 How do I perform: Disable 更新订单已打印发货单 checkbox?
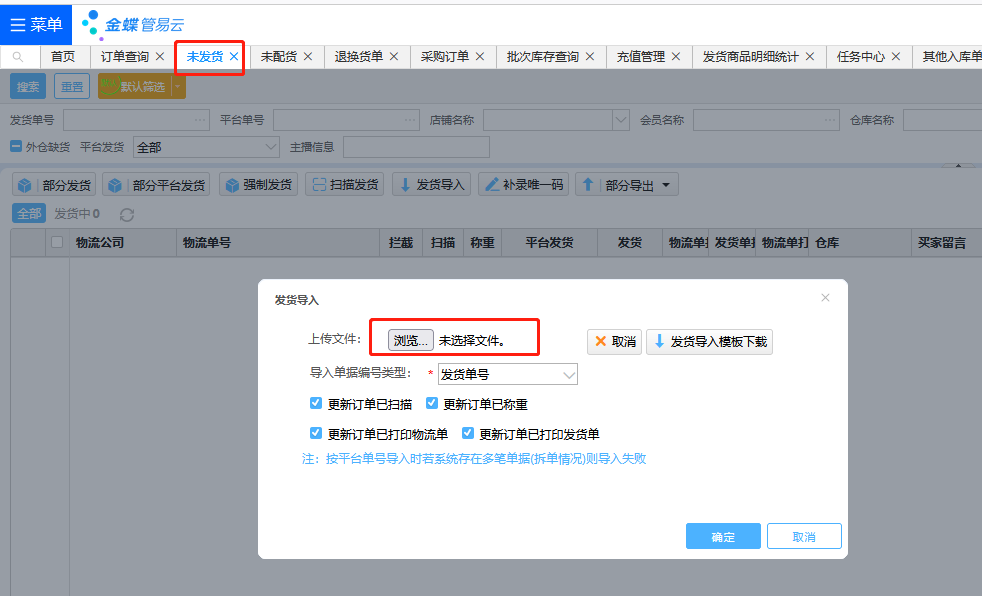pyautogui.click(x=468, y=434)
